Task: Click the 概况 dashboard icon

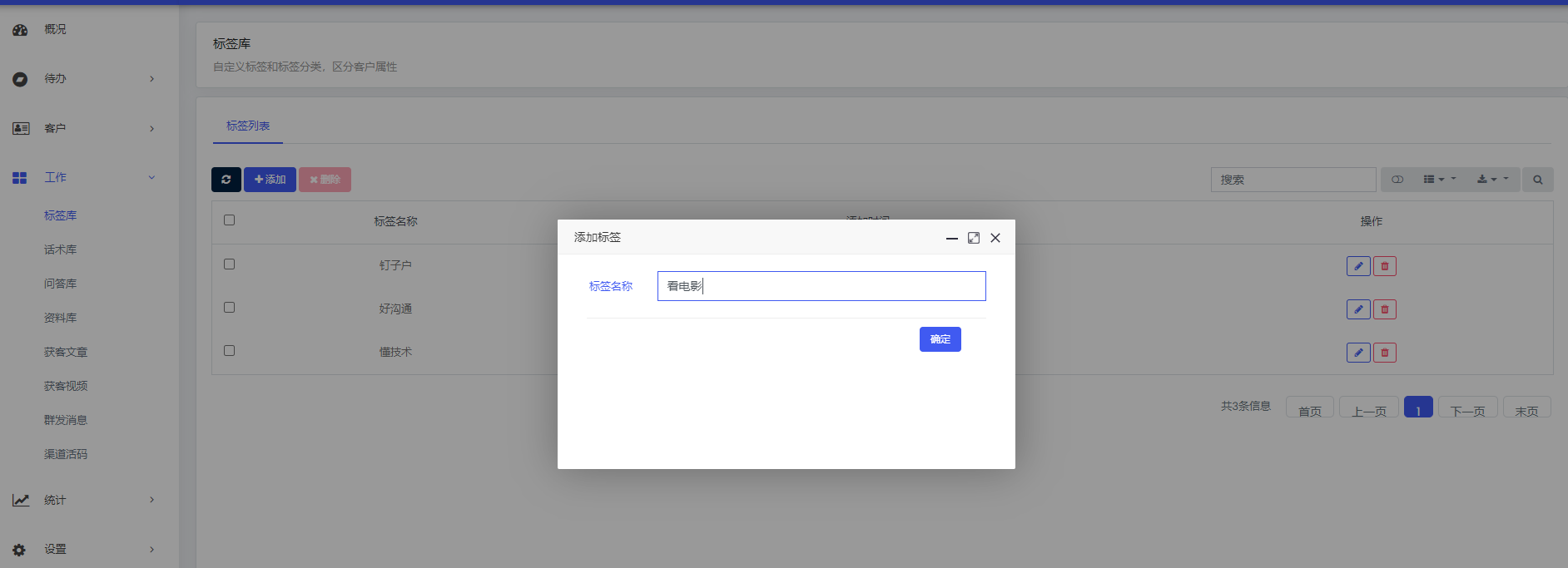Action: coord(20,30)
